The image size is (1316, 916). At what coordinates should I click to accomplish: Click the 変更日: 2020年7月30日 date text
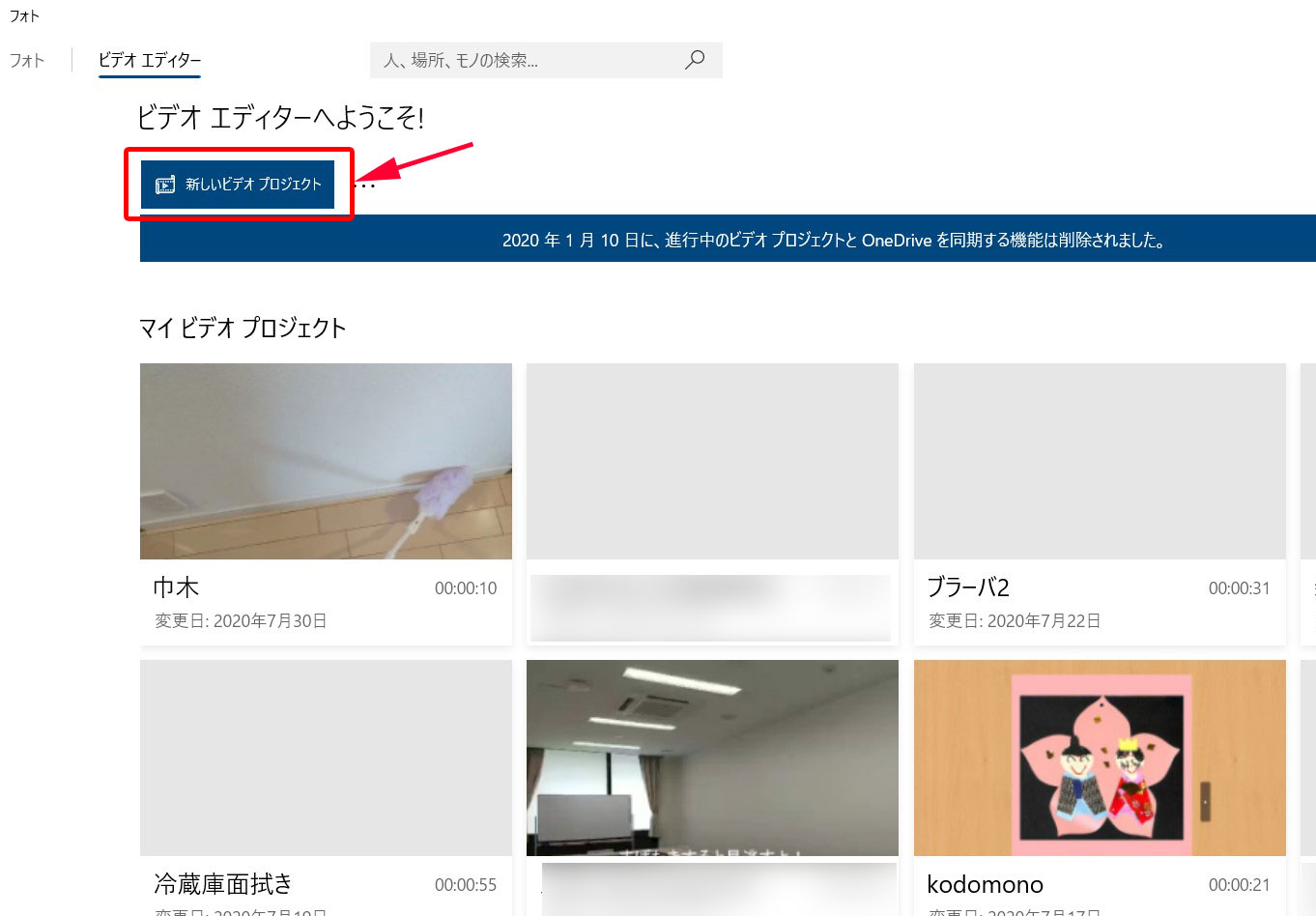point(241,621)
